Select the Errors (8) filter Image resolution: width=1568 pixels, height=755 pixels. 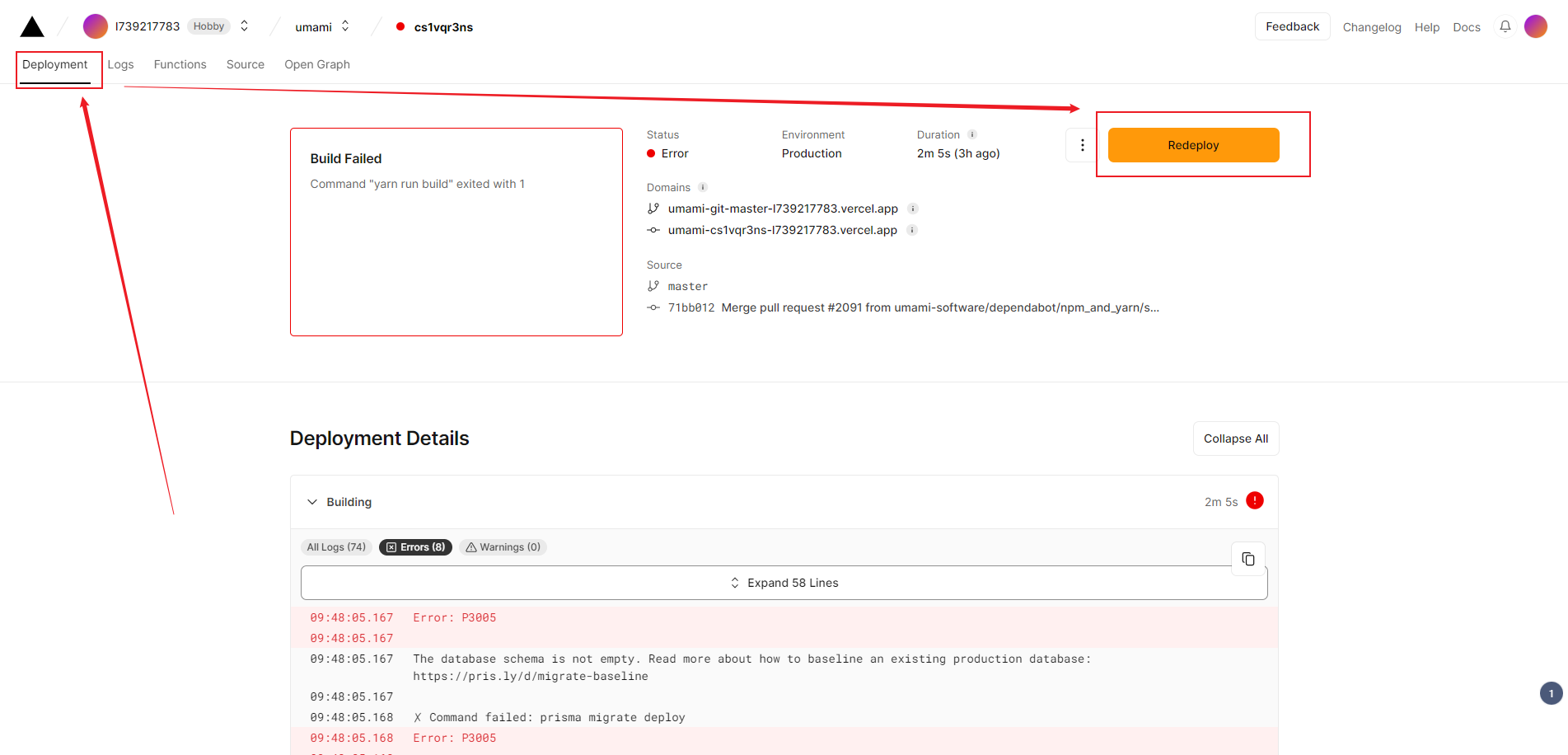[415, 547]
